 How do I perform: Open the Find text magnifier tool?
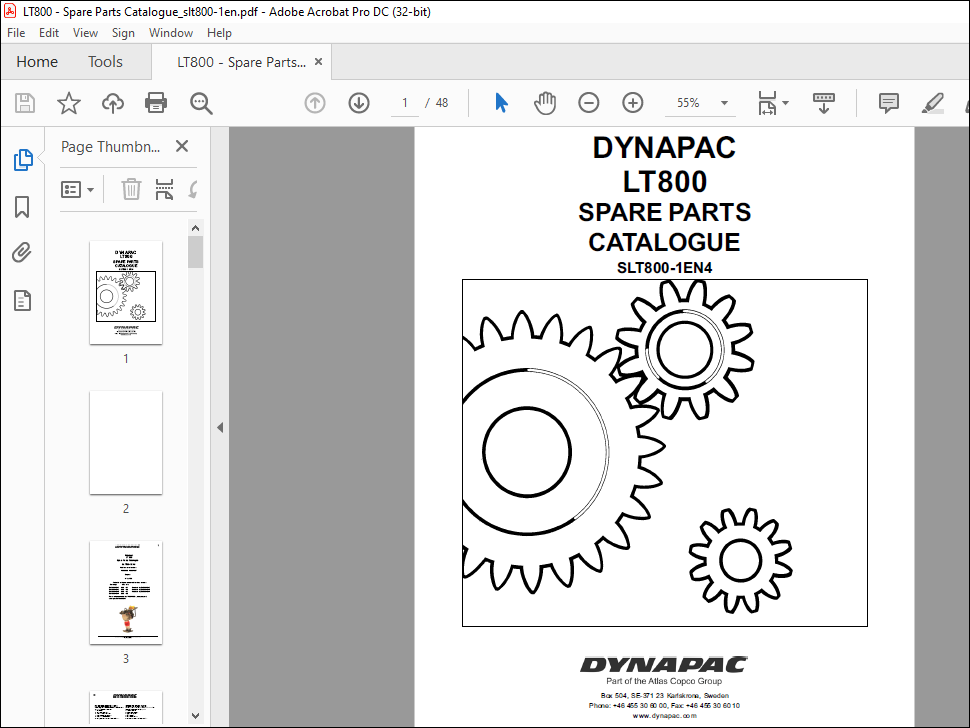[x=201, y=103]
